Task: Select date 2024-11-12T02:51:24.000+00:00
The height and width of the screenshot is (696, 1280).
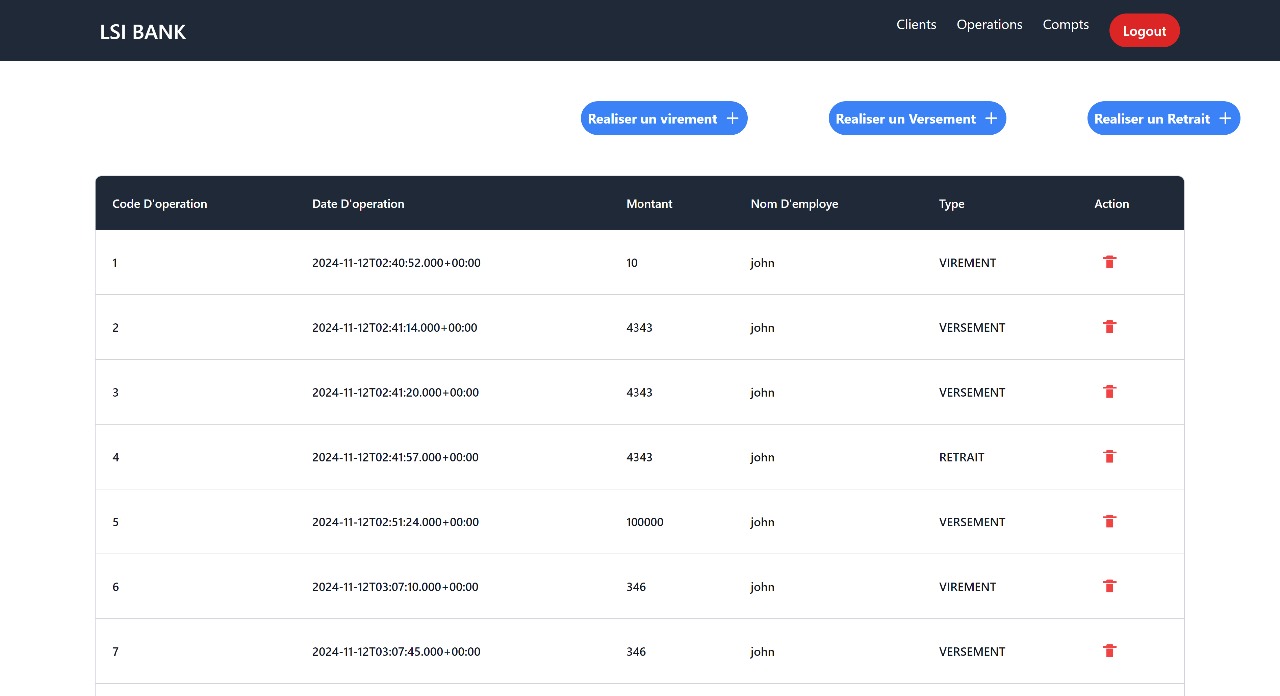Action: click(x=395, y=522)
